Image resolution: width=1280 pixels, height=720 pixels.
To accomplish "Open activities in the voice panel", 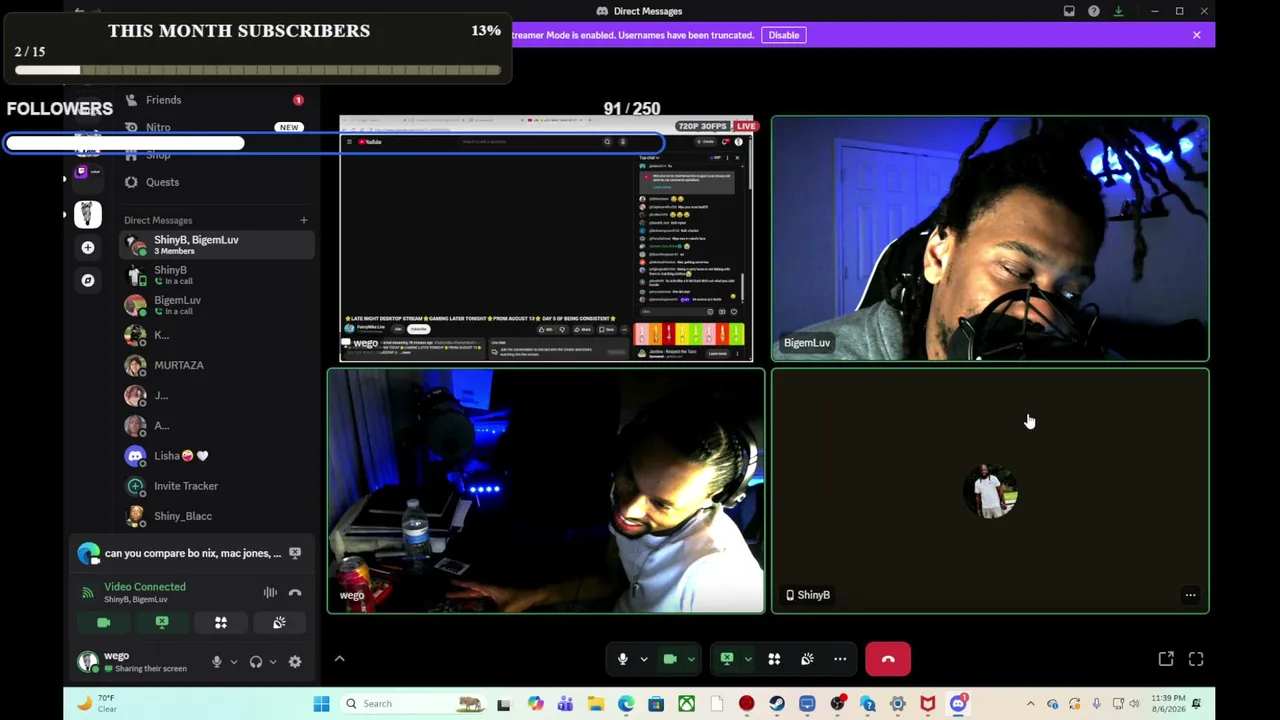I will click(x=221, y=623).
